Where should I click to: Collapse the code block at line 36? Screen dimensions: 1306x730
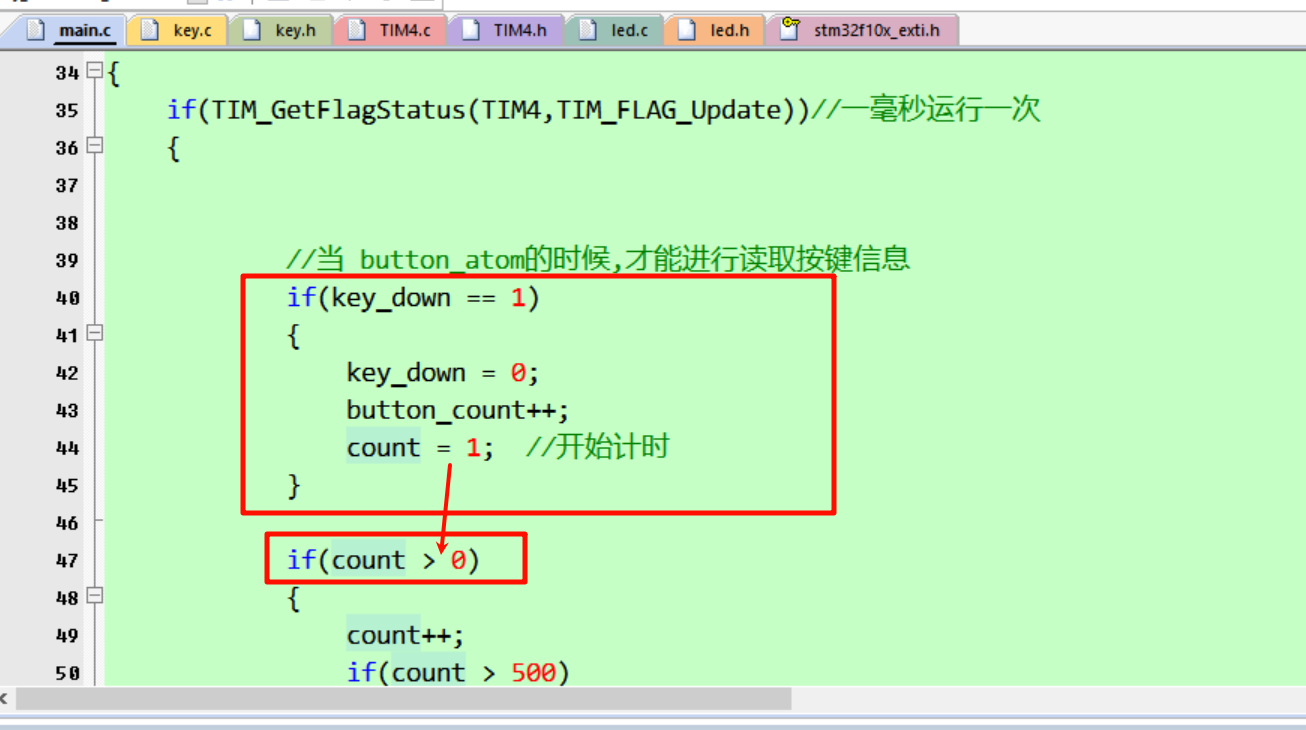coord(95,146)
